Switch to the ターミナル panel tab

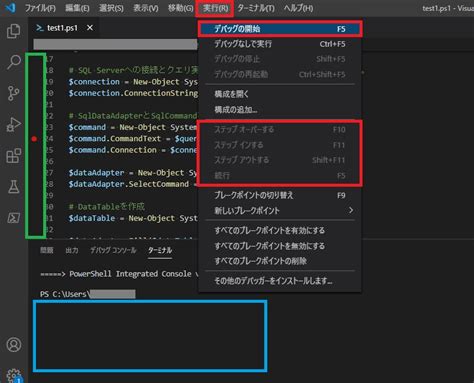(160, 250)
